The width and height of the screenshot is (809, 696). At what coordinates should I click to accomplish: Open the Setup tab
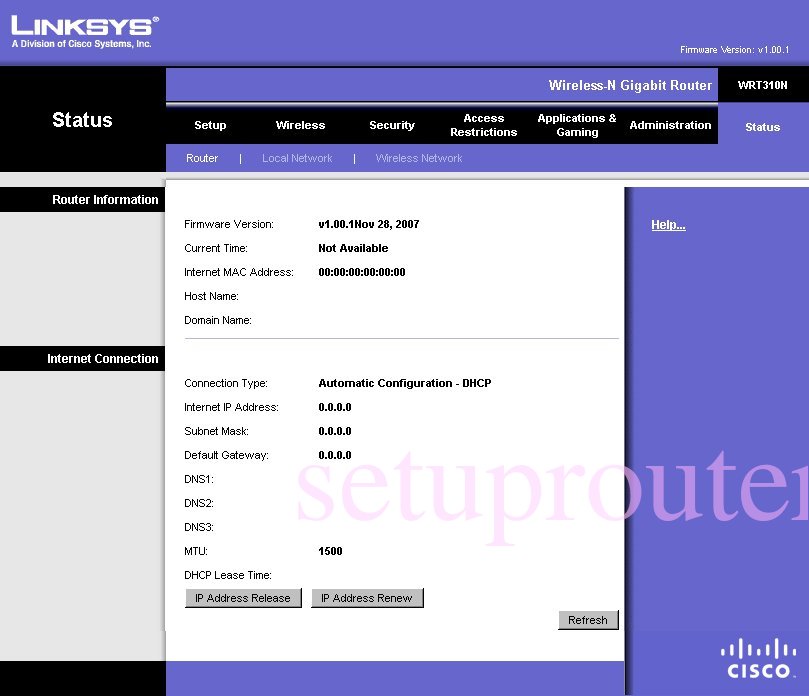click(209, 125)
